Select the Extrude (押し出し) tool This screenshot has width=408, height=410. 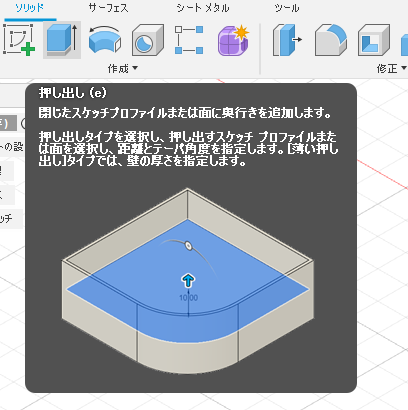(62, 40)
